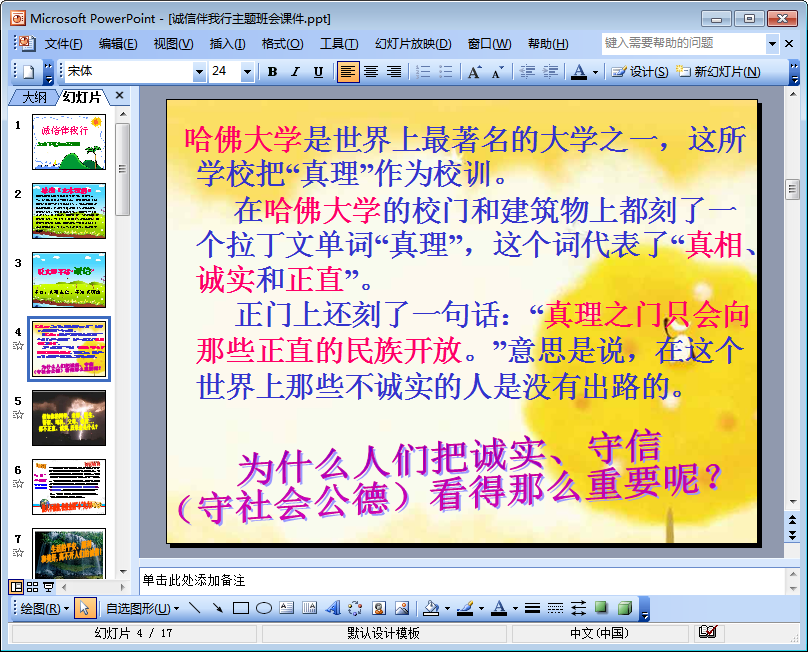Open the 幻灯片放映(D) menu
The height and width of the screenshot is (652, 808).
coord(413,44)
